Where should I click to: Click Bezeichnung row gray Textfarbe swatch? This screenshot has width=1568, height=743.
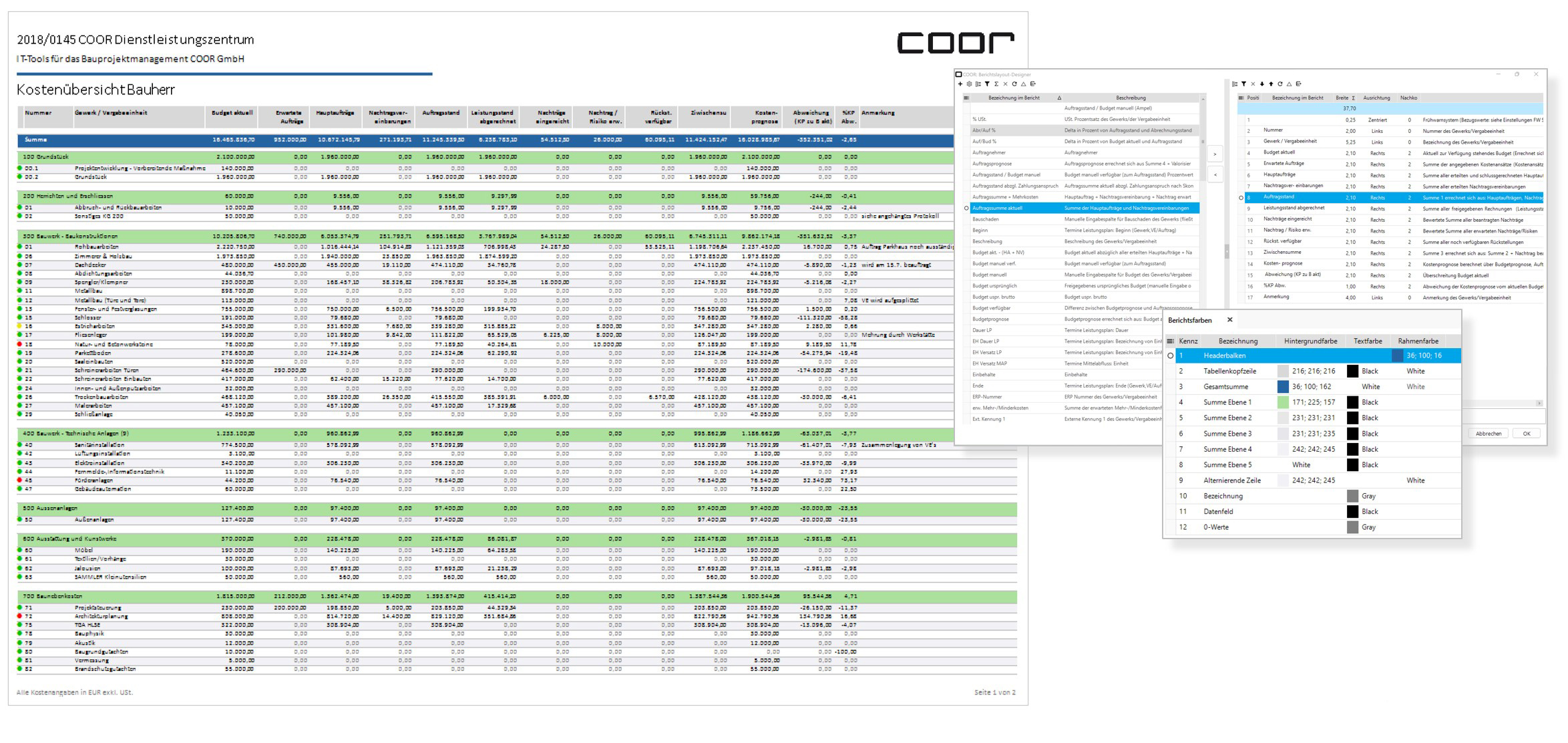[x=1352, y=496]
